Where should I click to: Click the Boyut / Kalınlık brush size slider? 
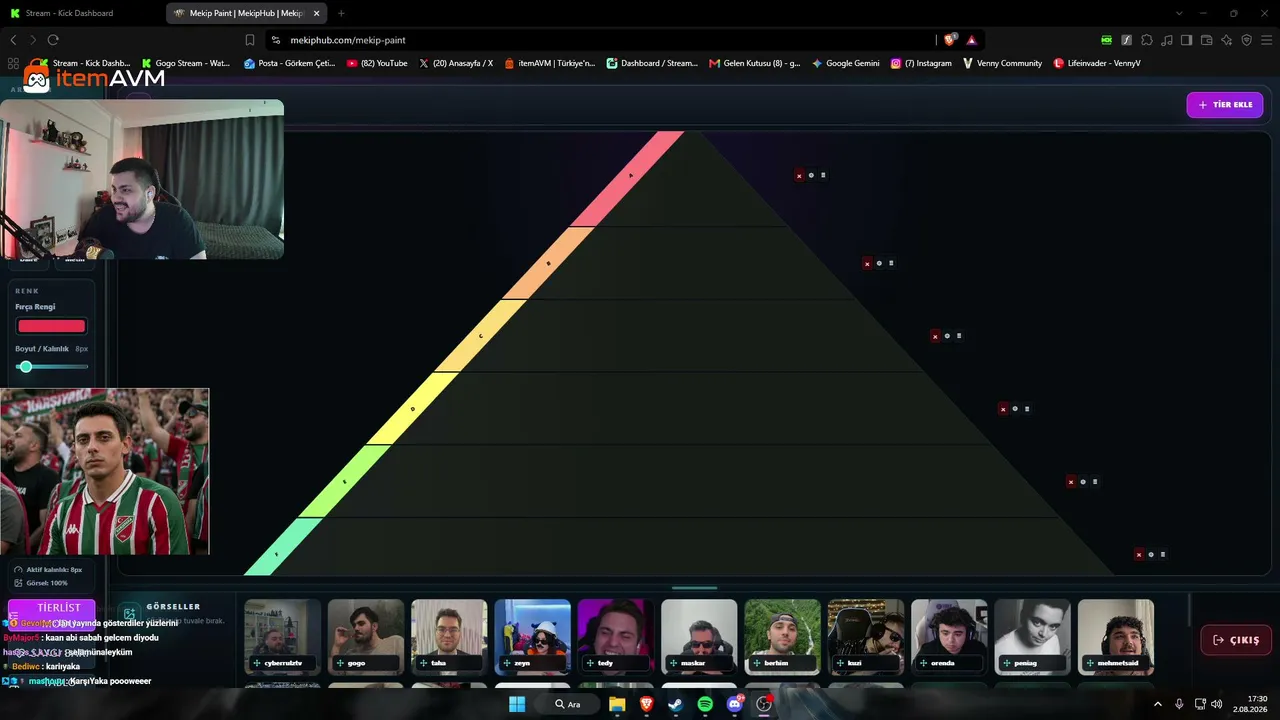(x=52, y=367)
